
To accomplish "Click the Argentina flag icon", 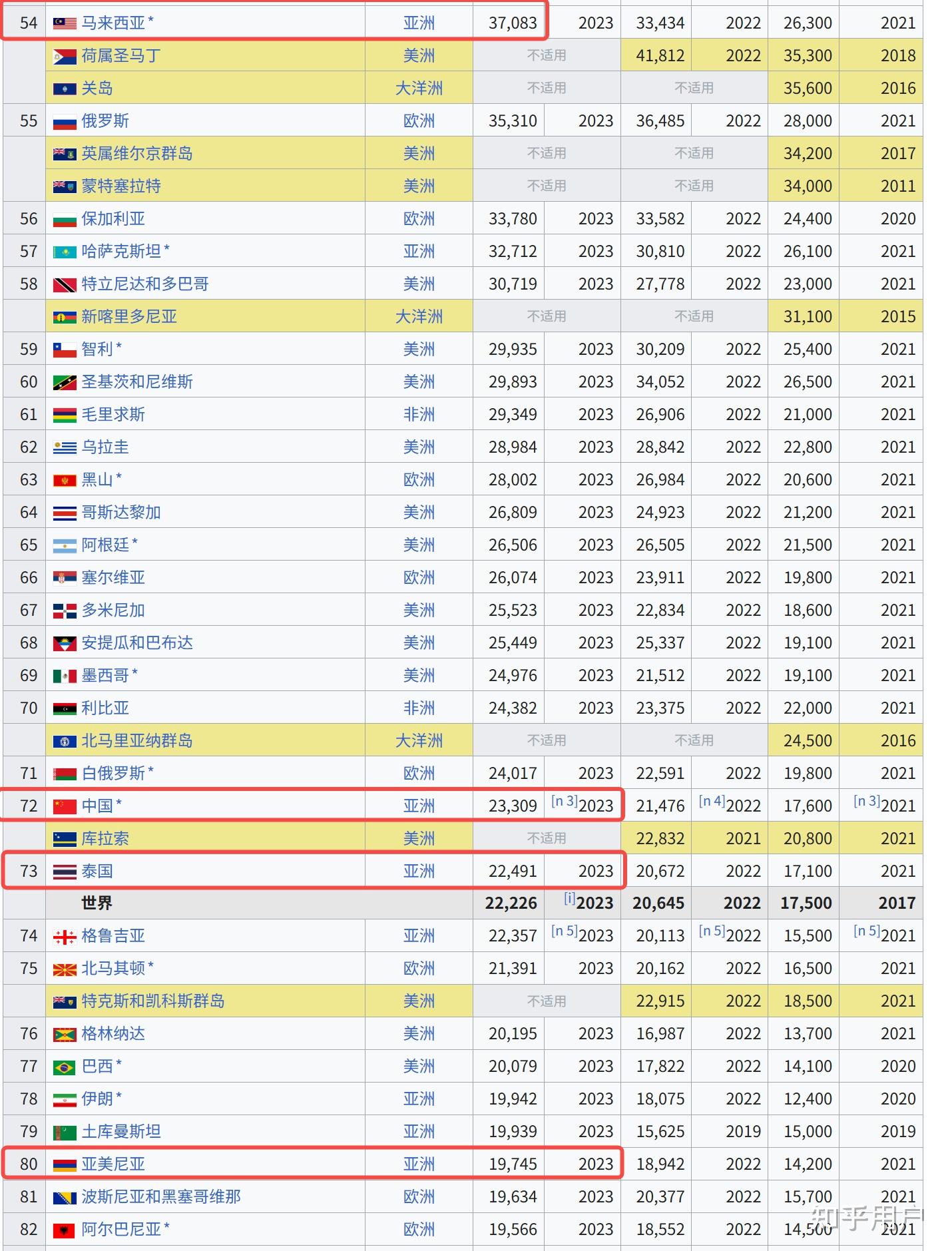I will click(x=65, y=545).
